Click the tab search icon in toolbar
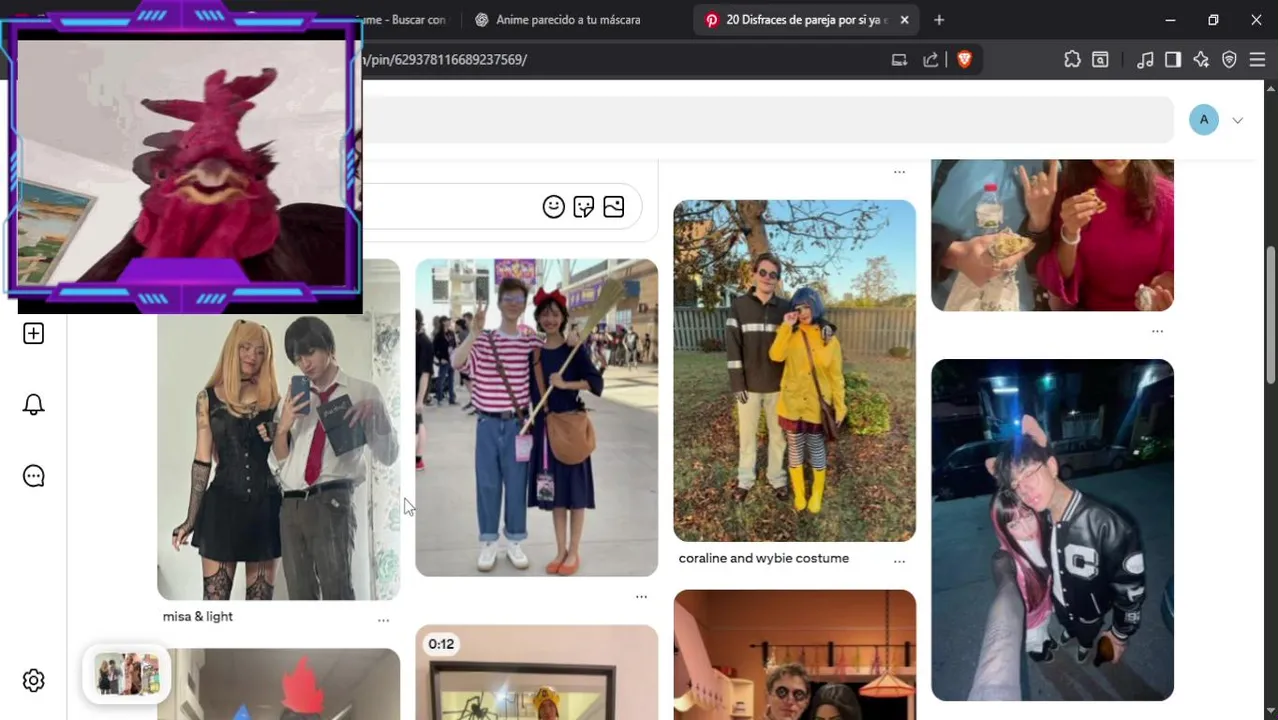The height and width of the screenshot is (720, 1278). pos(1100,60)
